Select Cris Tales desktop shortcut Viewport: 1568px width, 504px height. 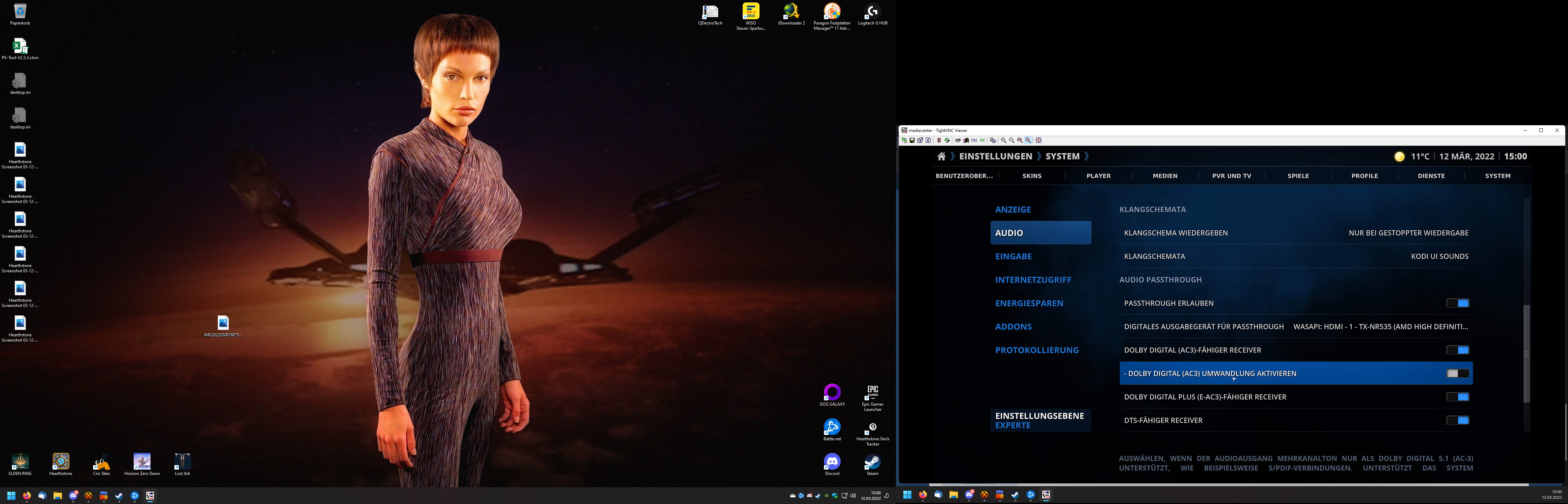pos(101,464)
